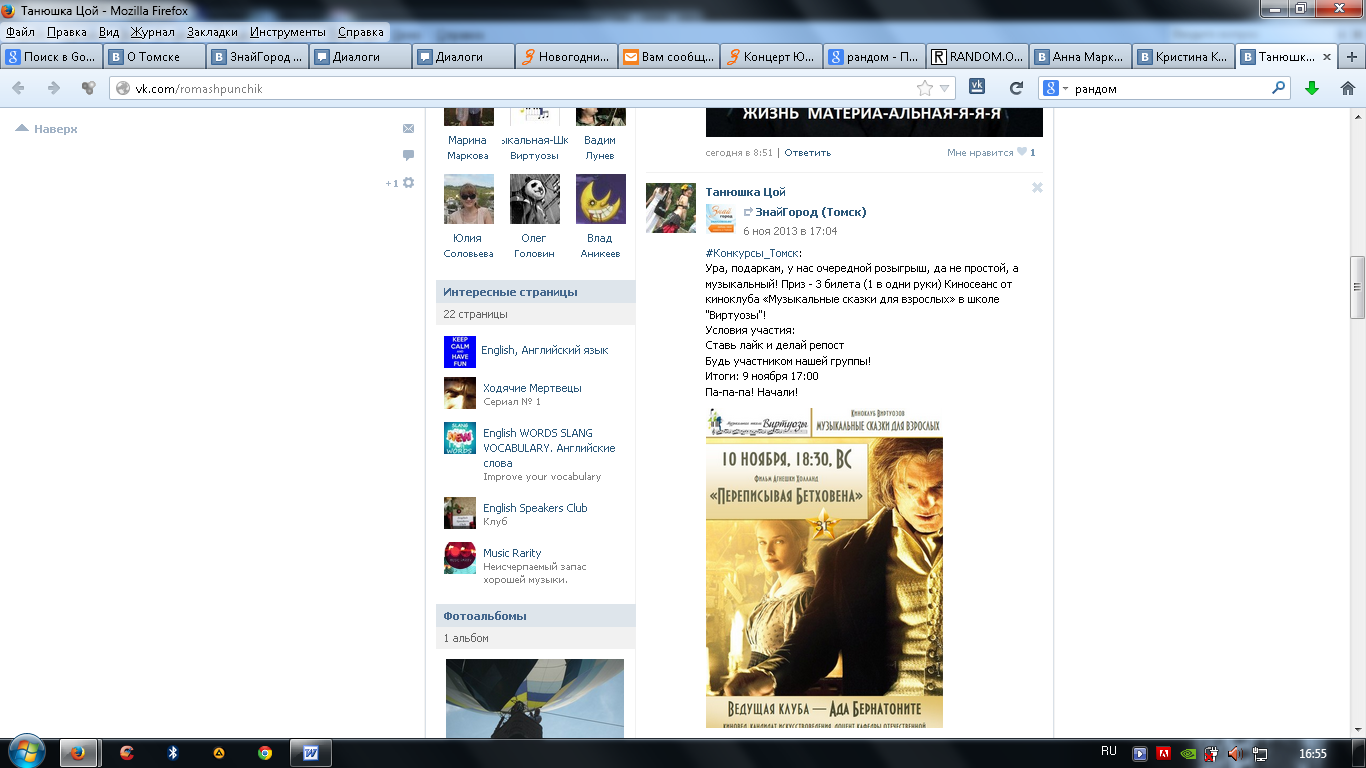The height and width of the screenshot is (768, 1366).
Task: Click the browser Back arrow
Action: click(19, 88)
